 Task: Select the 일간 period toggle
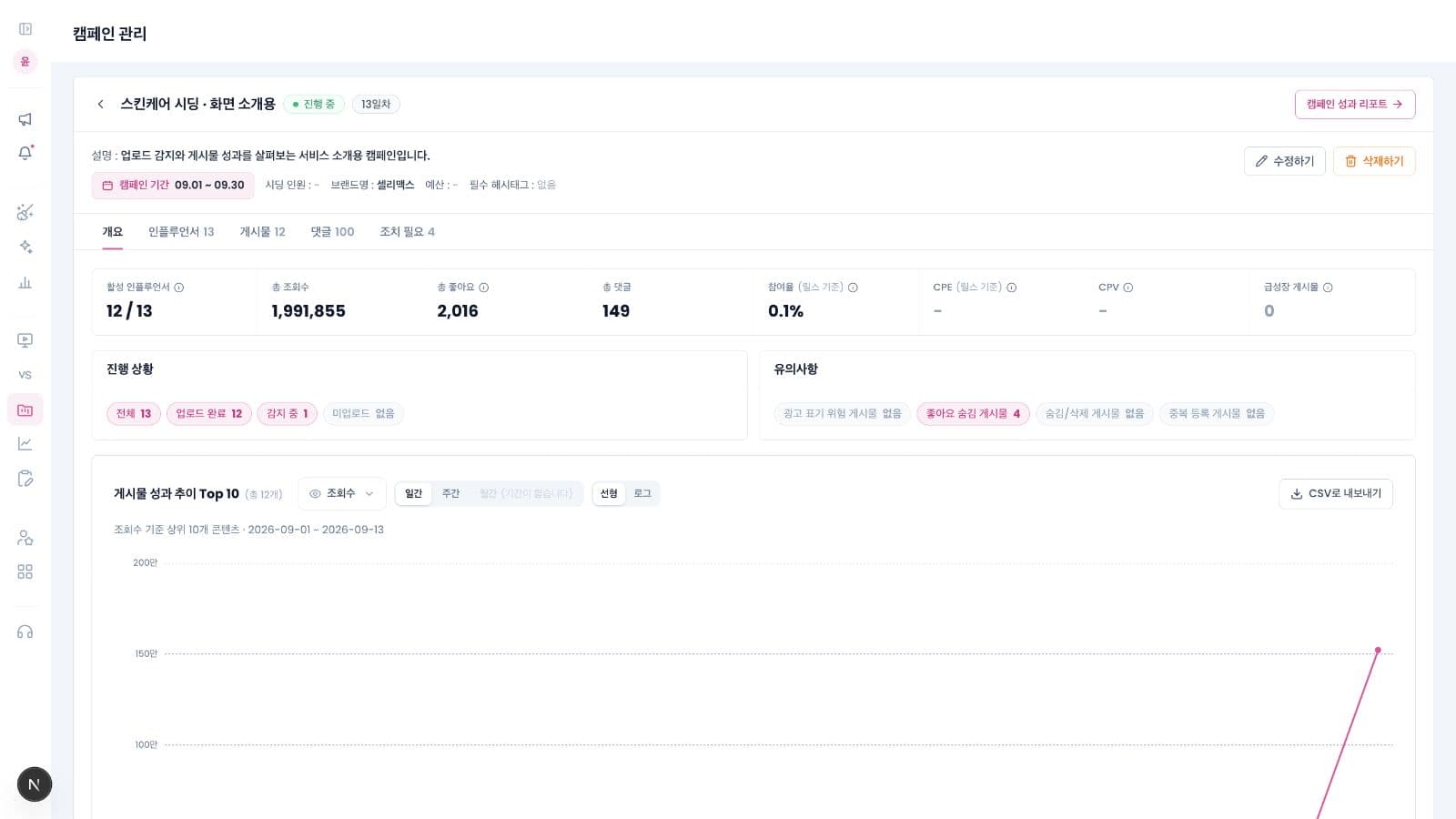414,493
